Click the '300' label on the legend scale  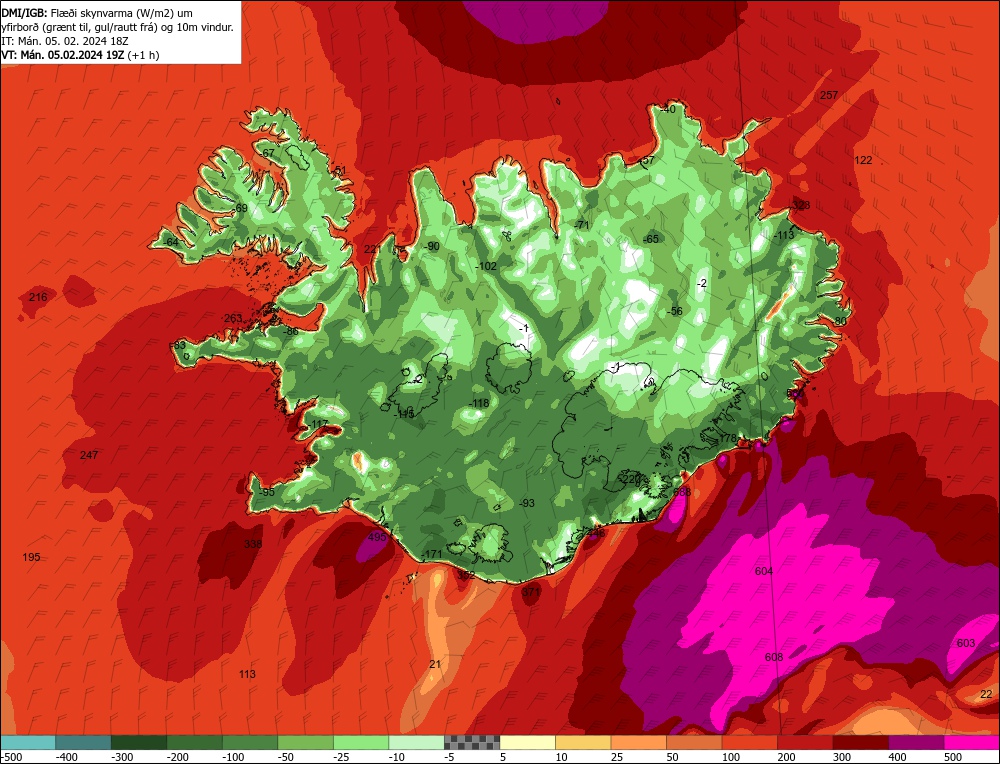pos(841,757)
